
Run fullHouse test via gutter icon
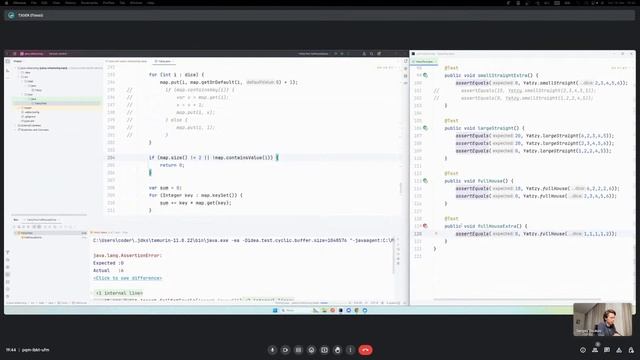[425, 181]
